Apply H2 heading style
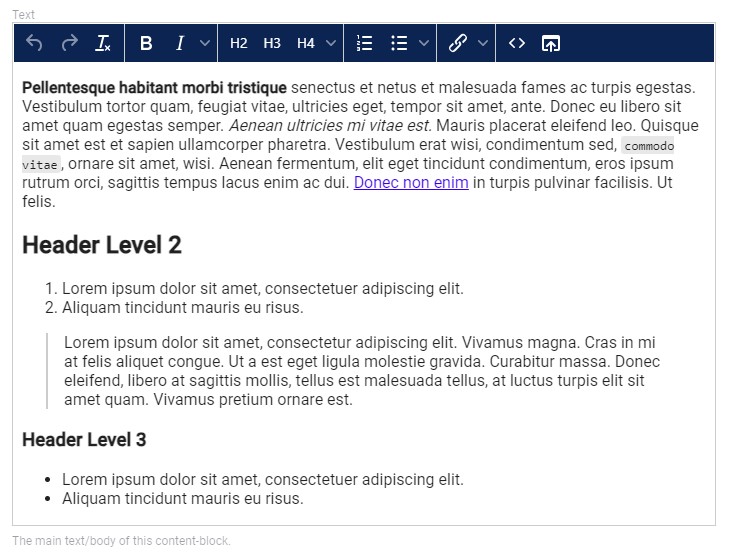This screenshot has height=555, width=731. coord(238,43)
